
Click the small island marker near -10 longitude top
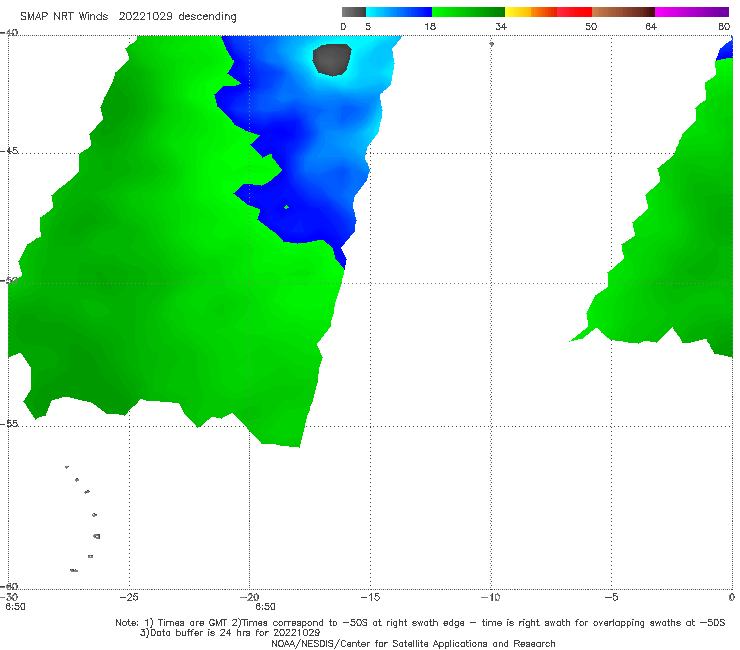491,44
